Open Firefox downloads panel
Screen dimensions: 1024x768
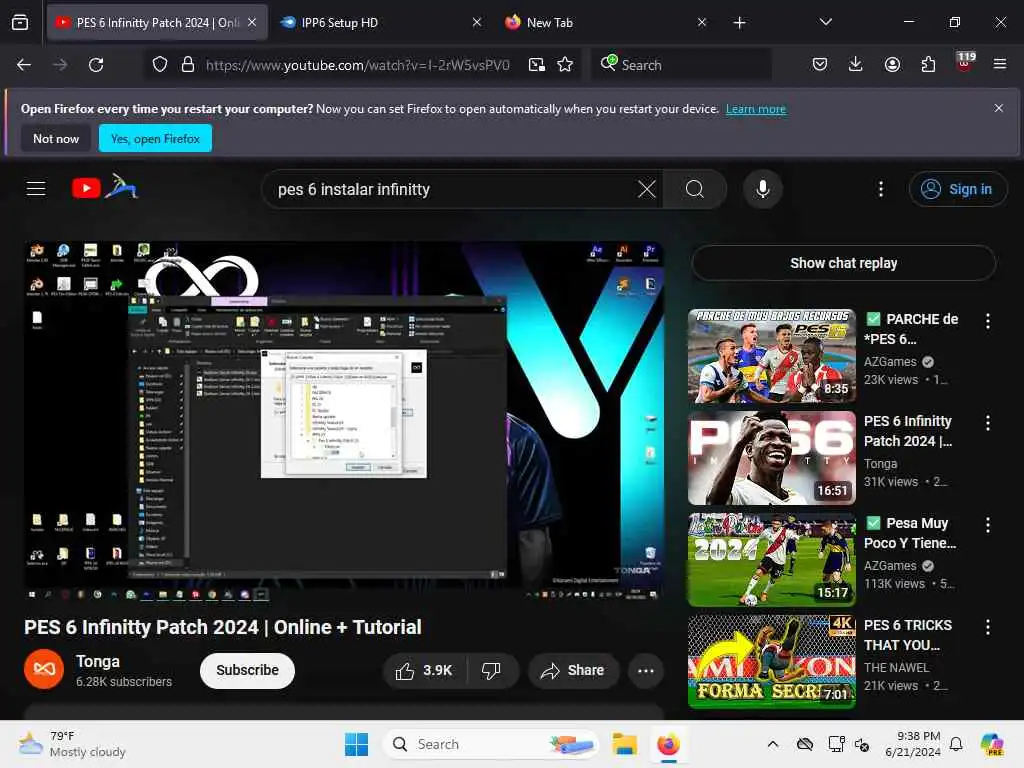pos(856,64)
